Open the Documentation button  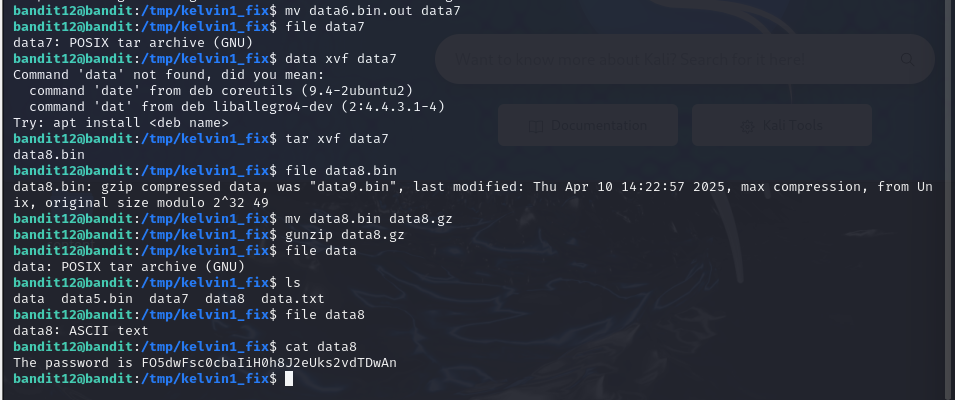click(588, 125)
